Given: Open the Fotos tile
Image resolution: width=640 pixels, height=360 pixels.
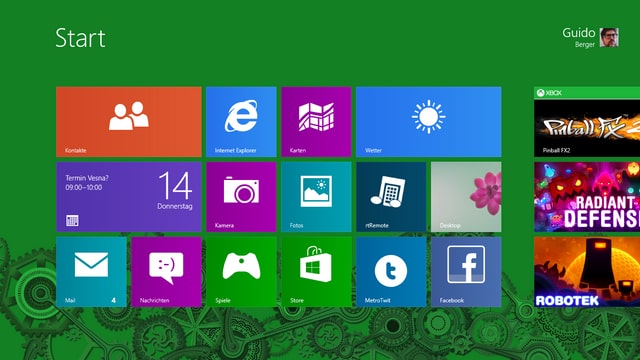Looking at the screenshot, I should point(316,197).
